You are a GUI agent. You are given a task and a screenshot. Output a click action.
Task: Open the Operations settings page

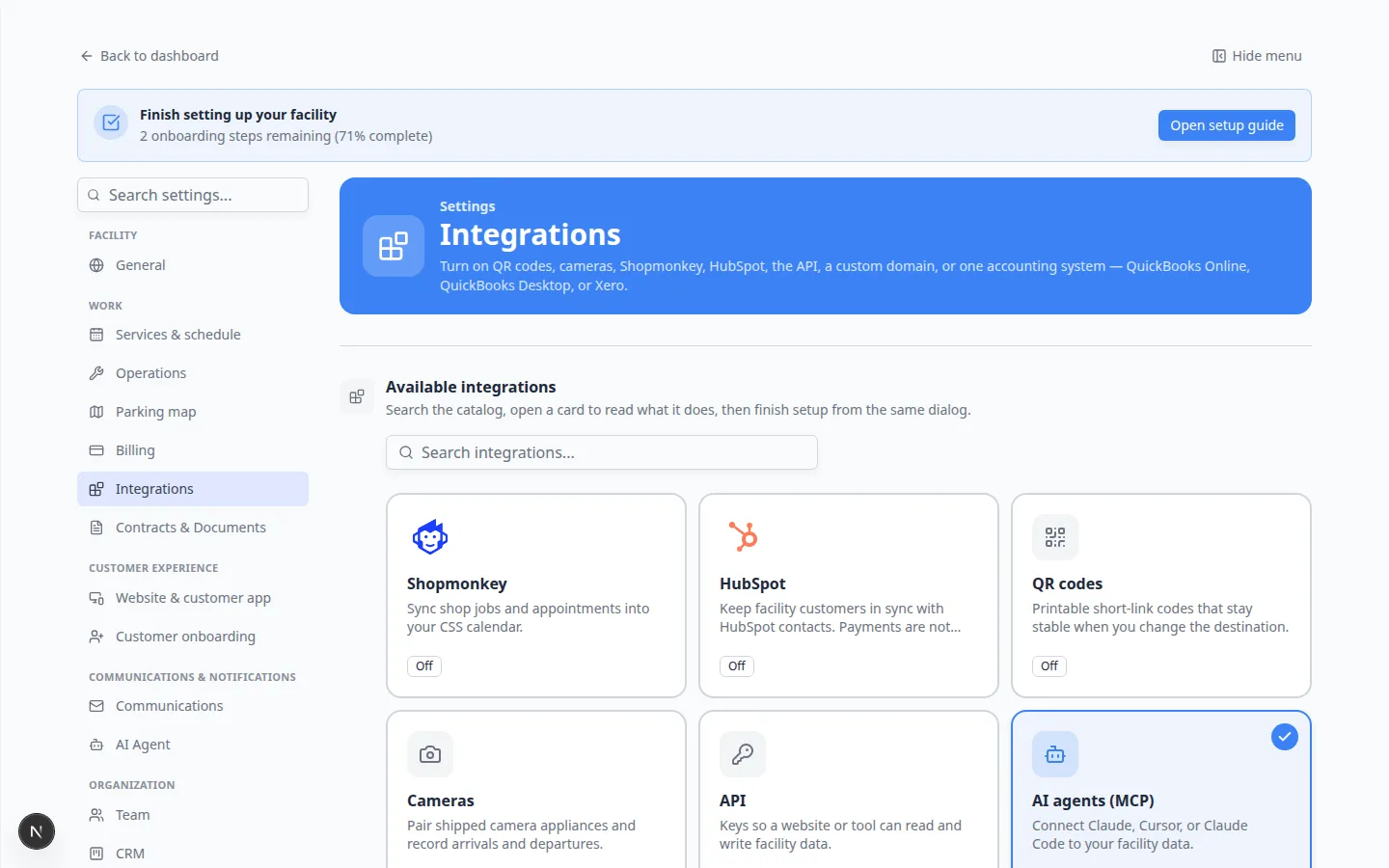(x=193, y=373)
